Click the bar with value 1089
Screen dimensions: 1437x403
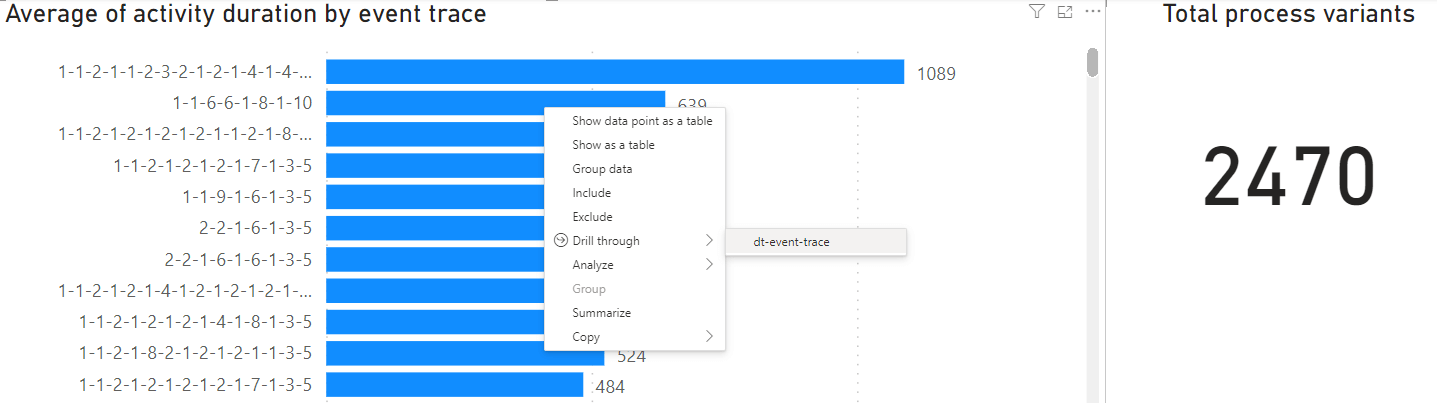click(x=615, y=72)
